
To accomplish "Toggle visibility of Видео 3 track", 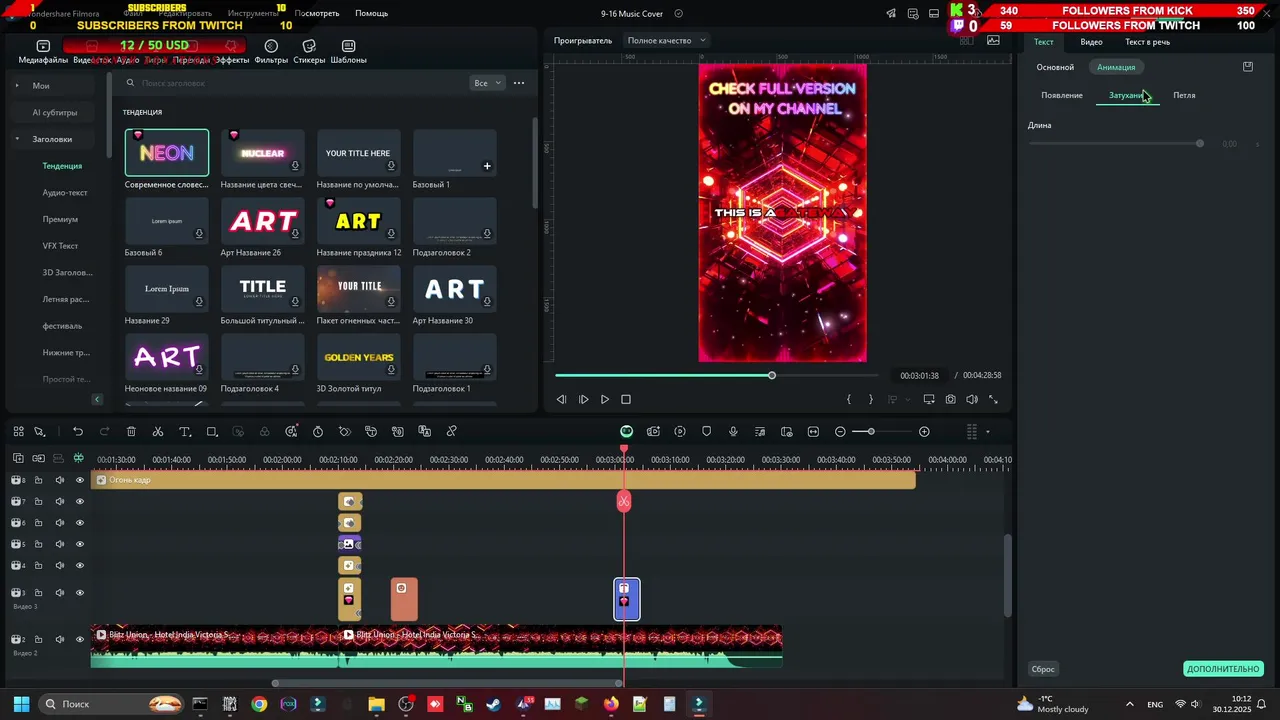I will tap(80, 593).
